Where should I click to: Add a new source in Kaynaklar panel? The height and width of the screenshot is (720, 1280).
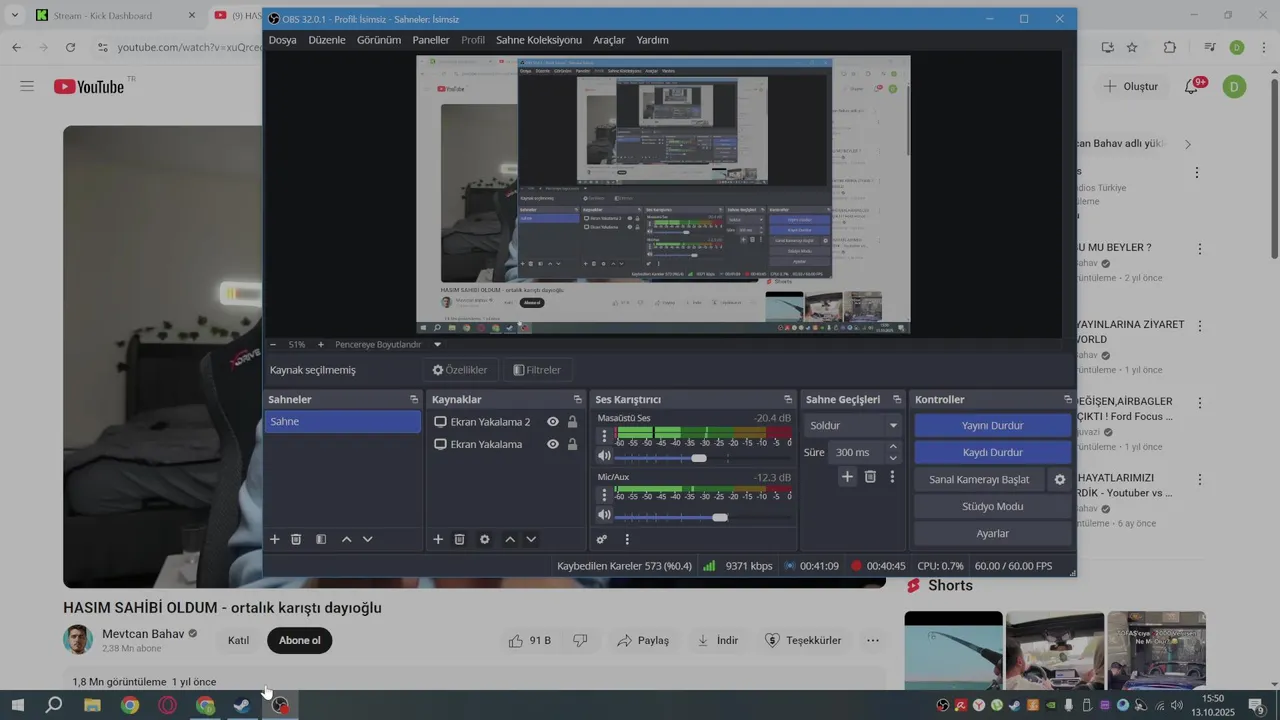point(438,539)
